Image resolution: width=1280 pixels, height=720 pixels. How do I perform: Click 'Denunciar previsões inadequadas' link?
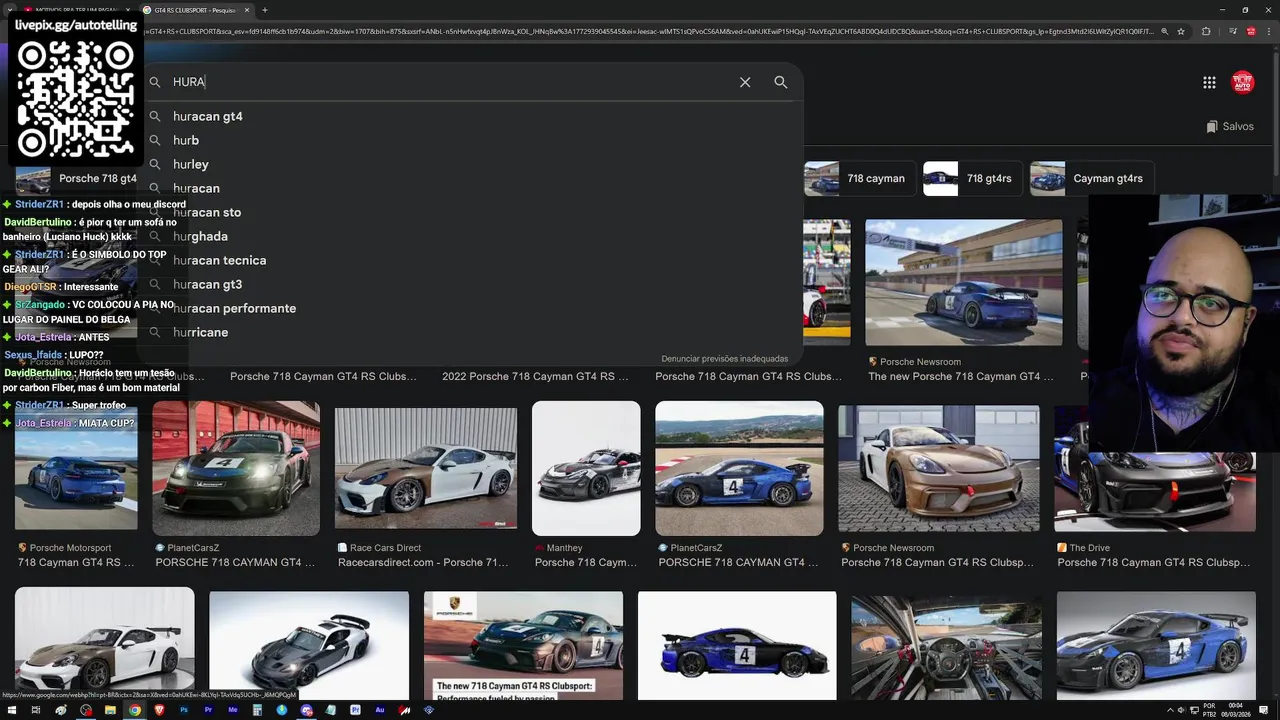(x=724, y=359)
